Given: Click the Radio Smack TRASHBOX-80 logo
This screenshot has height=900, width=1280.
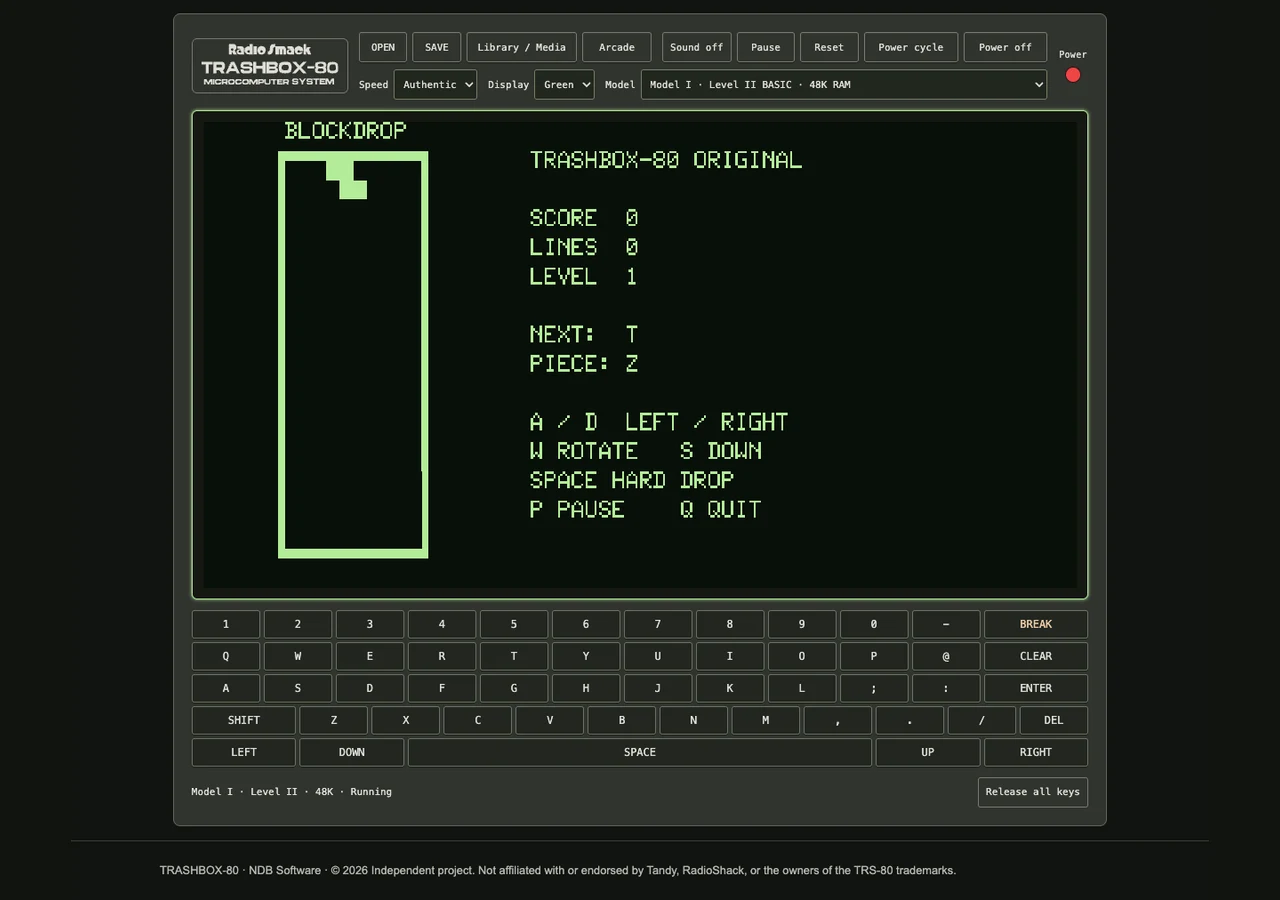Looking at the screenshot, I should (x=270, y=66).
